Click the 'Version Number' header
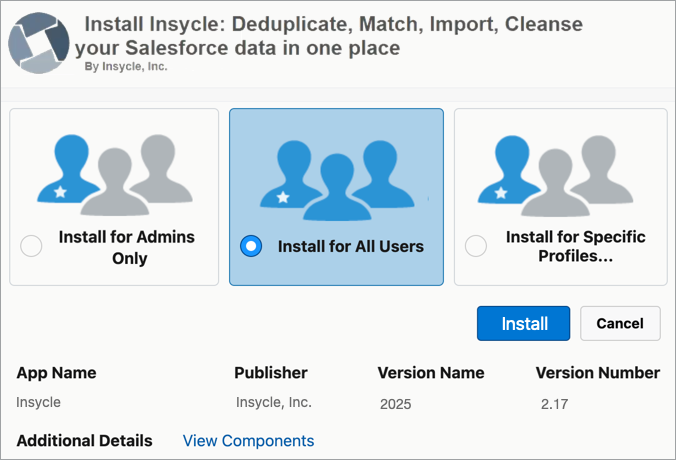Image resolution: width=676 pixels, height=460 pixels. pyautogui.click(x=598, y=373)
